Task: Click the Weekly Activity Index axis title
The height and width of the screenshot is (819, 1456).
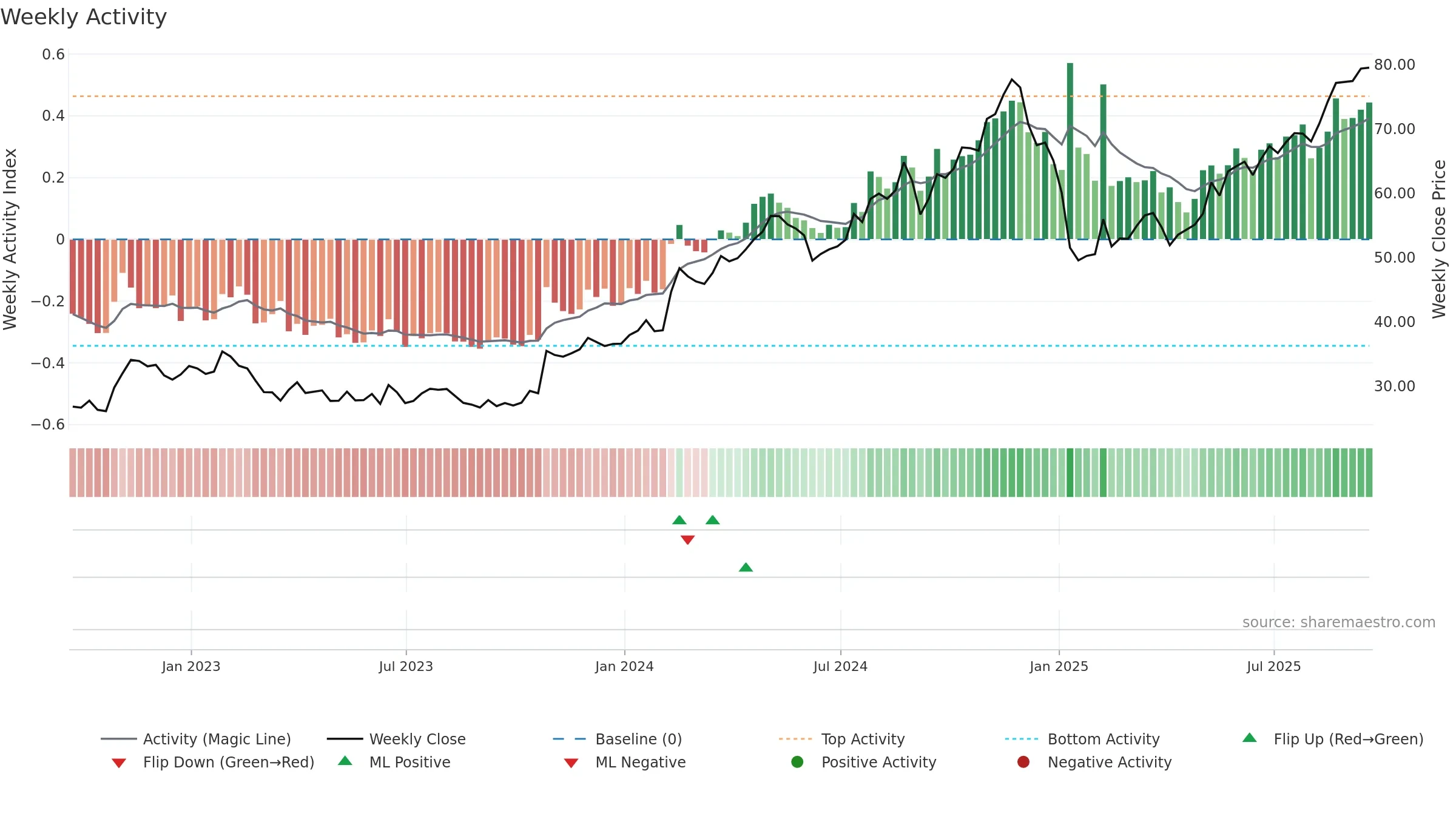Action: point(10,239)
